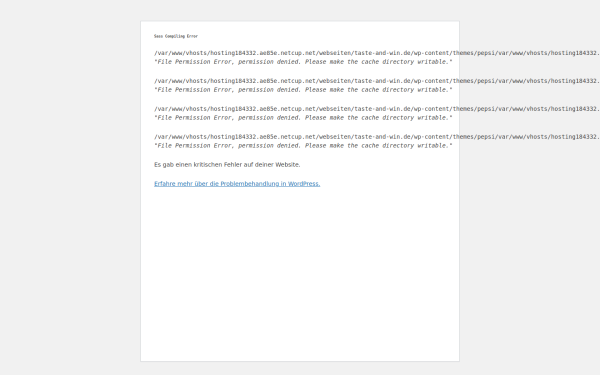Open the WordPress troubleshooting link
Viewport: 600px width, 375px height.
237,184
